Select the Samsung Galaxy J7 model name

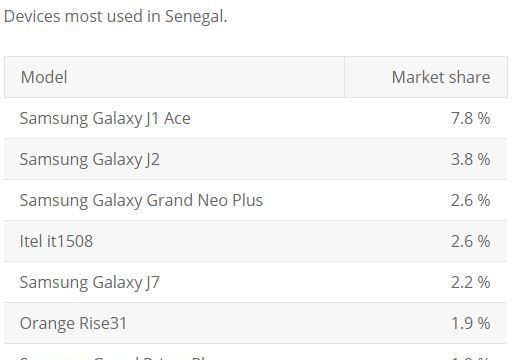click(90, 282)
